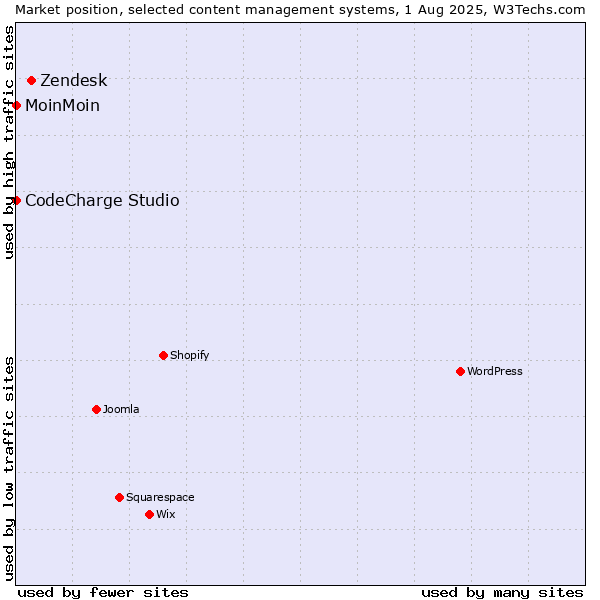This screenshot has width=600, height=600.
Task: Click the 'used by high traffic sites' label
Action: tap(9, 142)
